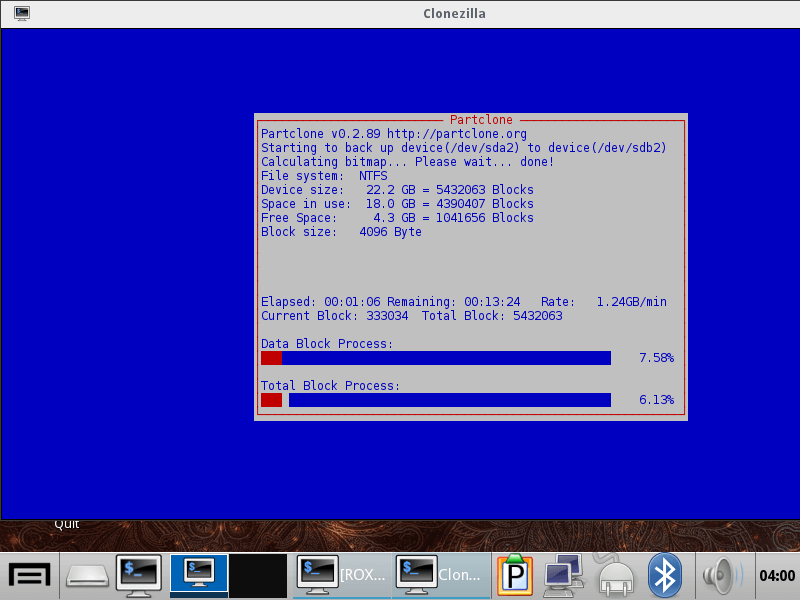Click the Data Block Process progress bar

pyautogui.click(x=436, y=358)
